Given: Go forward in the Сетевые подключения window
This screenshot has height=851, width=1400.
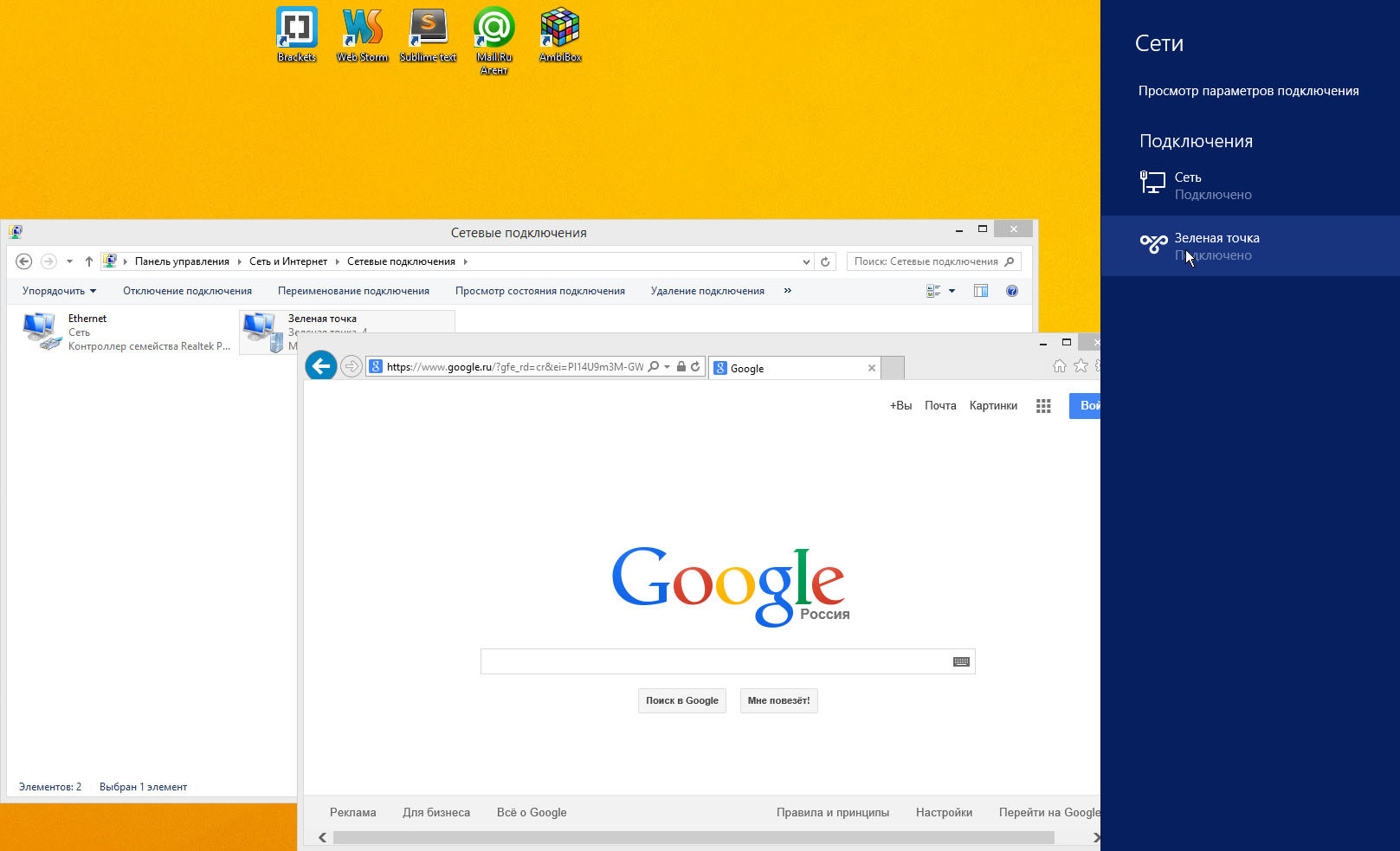Looking at the screenshot, I should click(48, 261).
